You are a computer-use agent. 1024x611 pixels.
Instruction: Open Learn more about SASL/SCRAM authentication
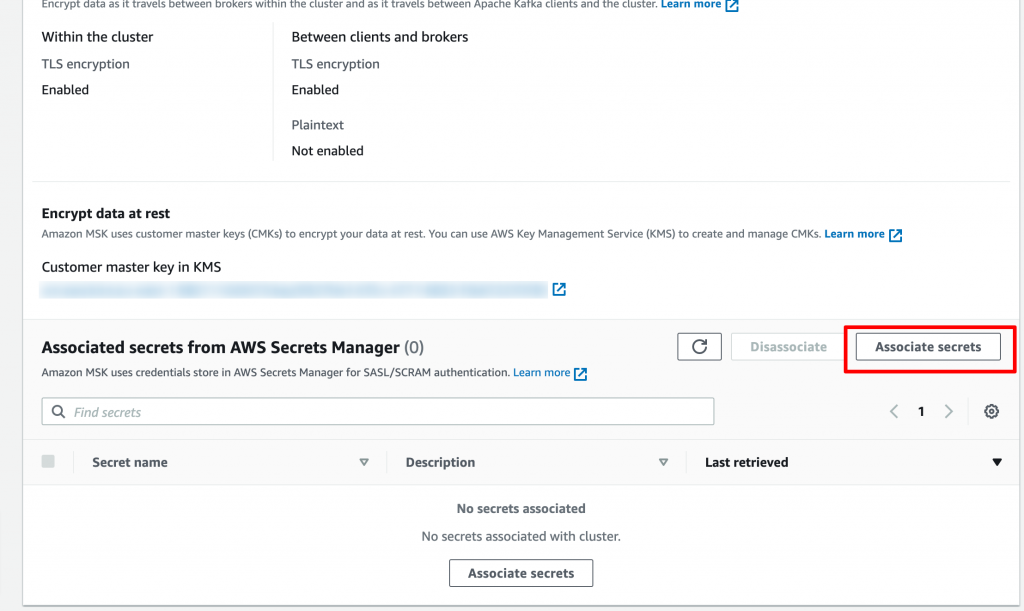coord(542,373)
